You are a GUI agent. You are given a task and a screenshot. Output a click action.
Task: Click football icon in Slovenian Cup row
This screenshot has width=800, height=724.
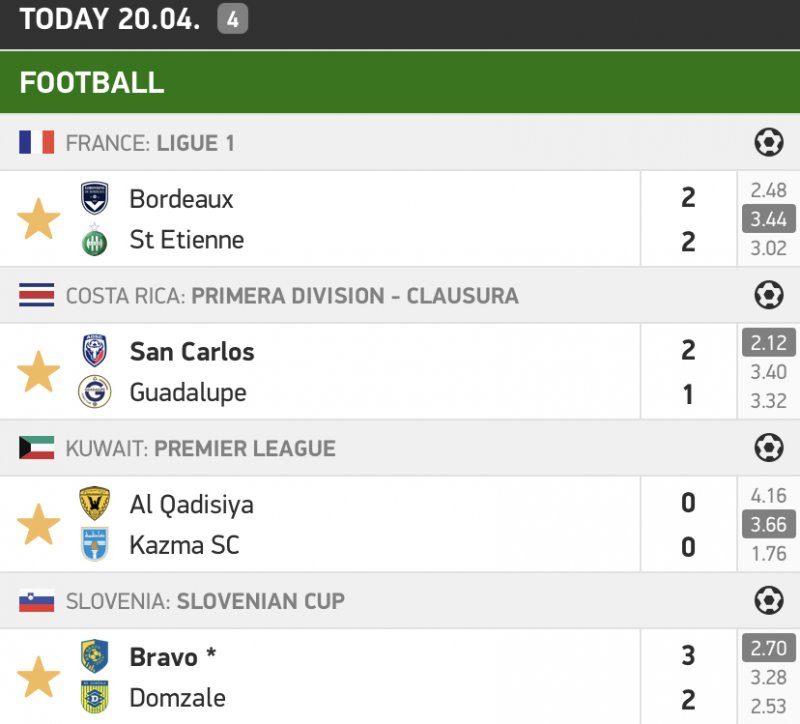(768, 601)
